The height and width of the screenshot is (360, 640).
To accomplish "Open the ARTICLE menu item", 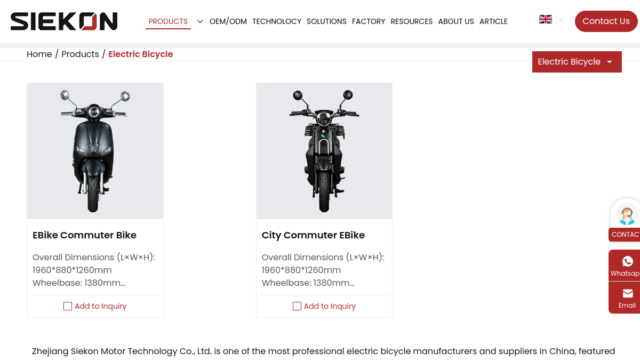I will 493,21.
